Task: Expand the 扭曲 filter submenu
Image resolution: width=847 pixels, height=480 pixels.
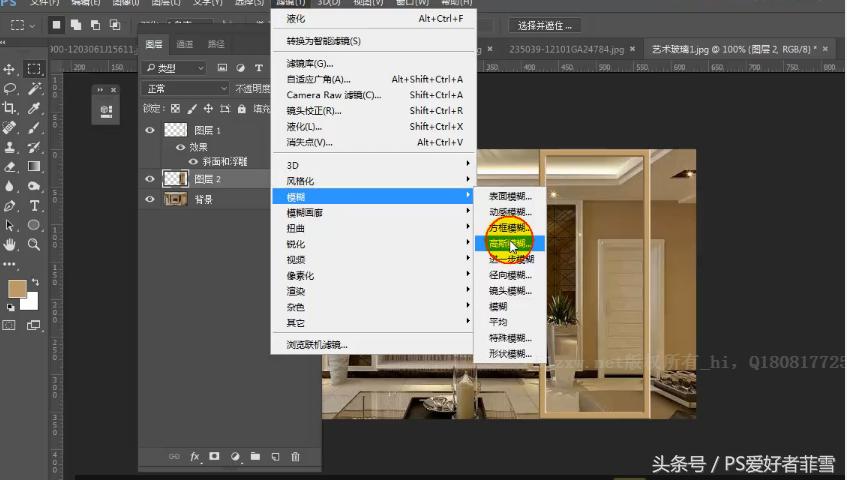Action: (x=374, y=228)
